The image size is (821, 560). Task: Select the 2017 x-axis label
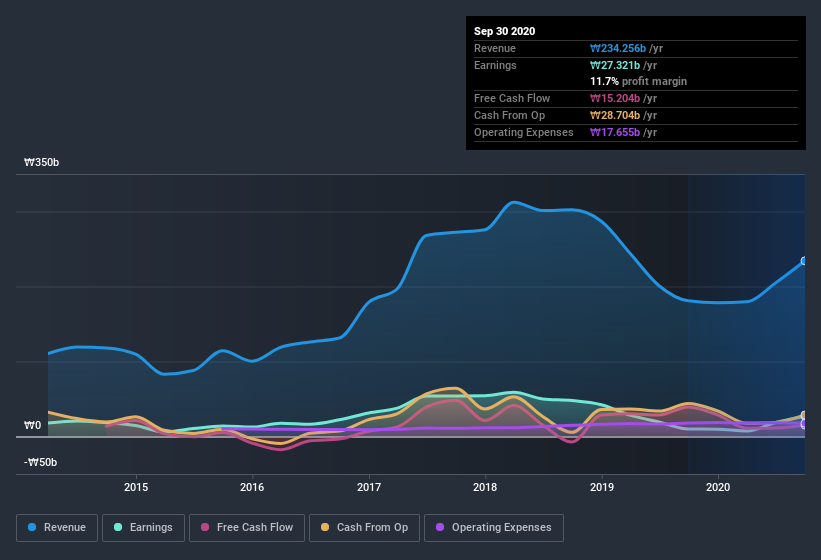[369, 487]
